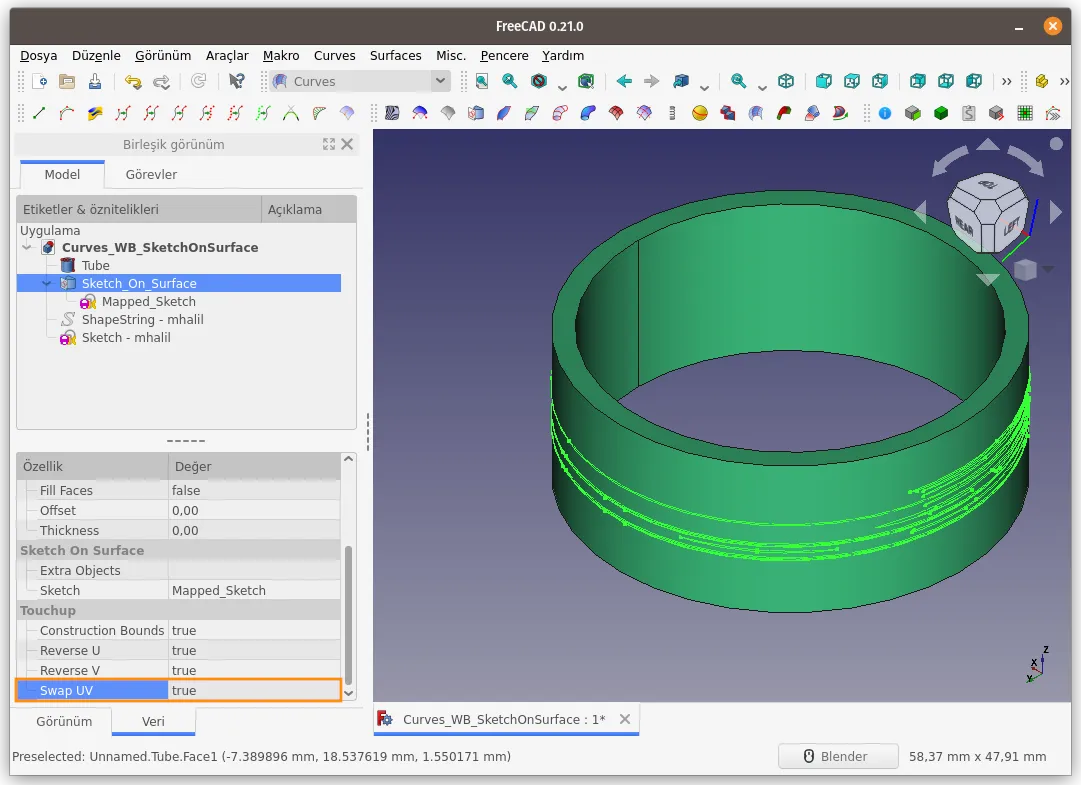Screen dimensions: 1081x785
Task: Switch to the front view cube icon
Action: (823, 81)
